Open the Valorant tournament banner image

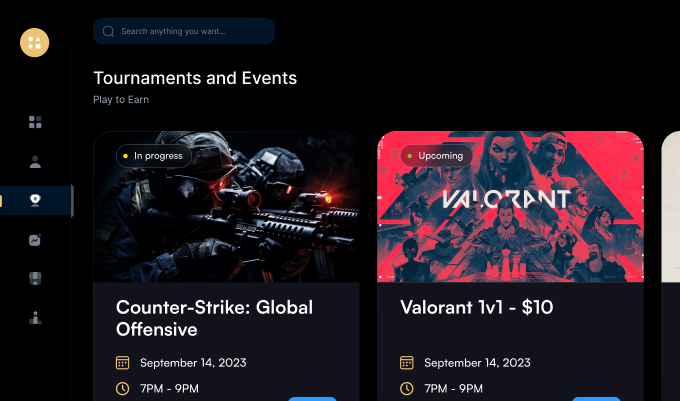pos(510,207)
